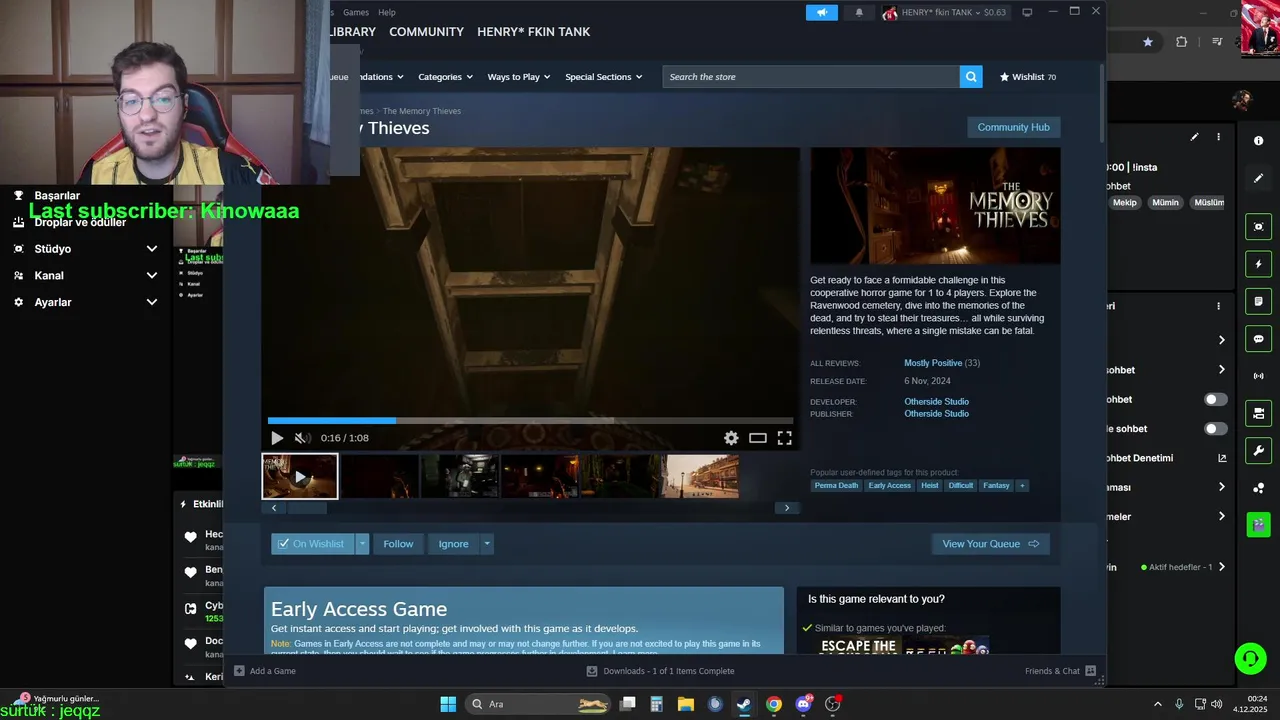The image size is (1280, 720).
Task: Open the Help menu in Steam
Action: tap(387, 12)
